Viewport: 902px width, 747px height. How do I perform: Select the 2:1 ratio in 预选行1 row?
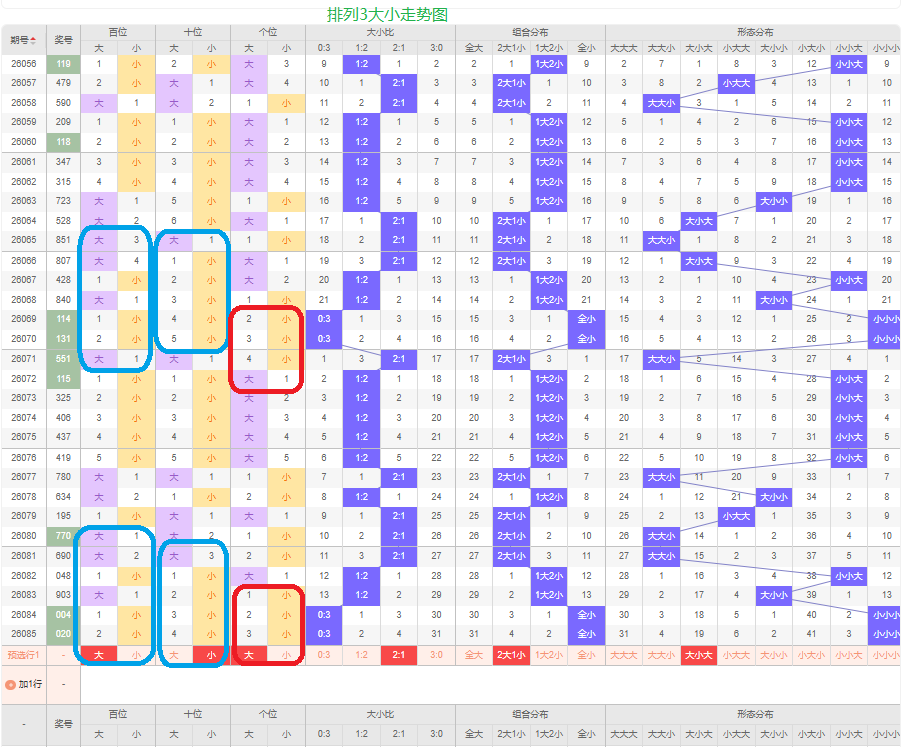[399, 655]
